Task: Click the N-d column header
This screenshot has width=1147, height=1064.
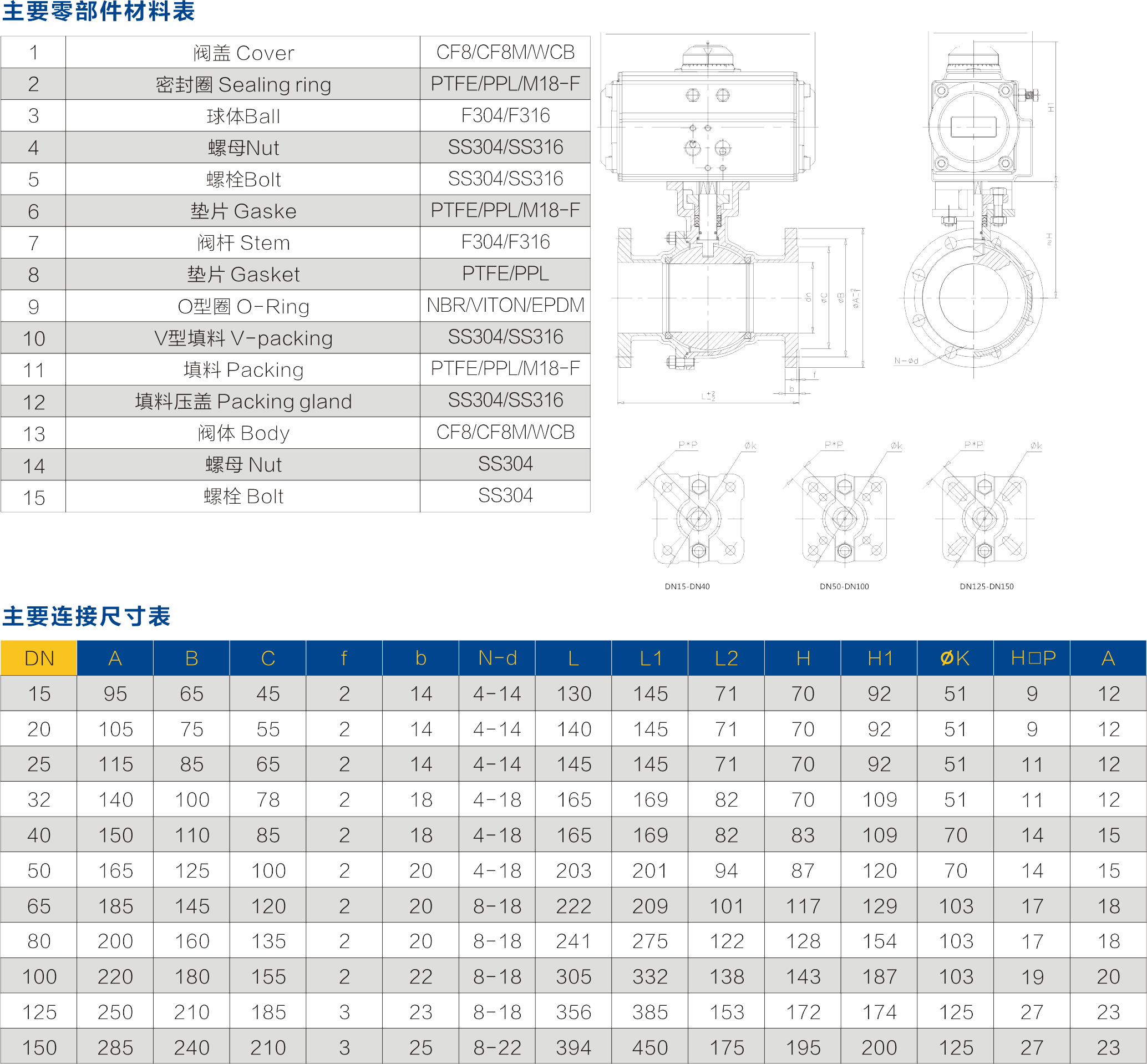Action: 498,658
